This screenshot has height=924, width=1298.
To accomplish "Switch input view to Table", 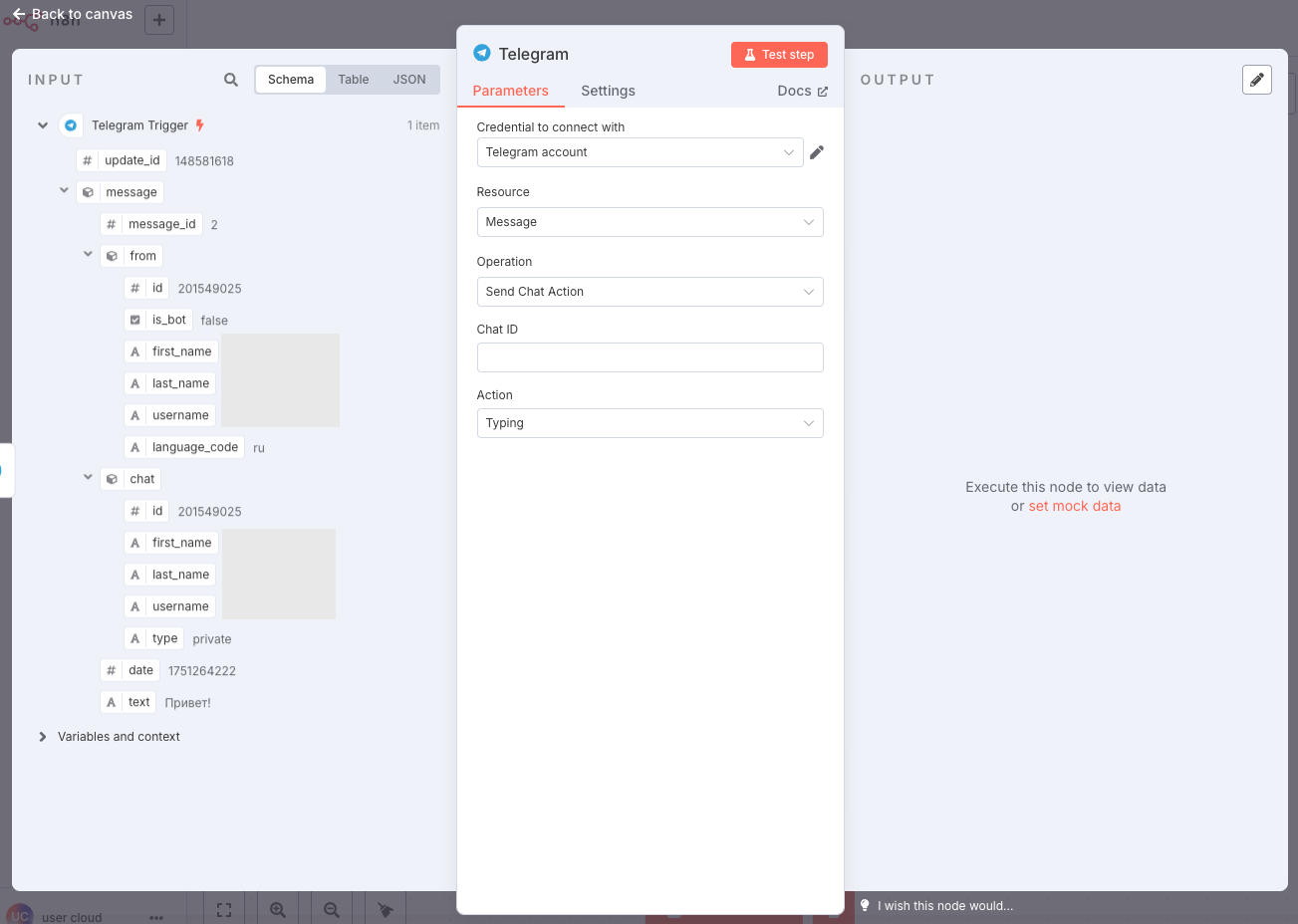I will (x=353, y=80).
